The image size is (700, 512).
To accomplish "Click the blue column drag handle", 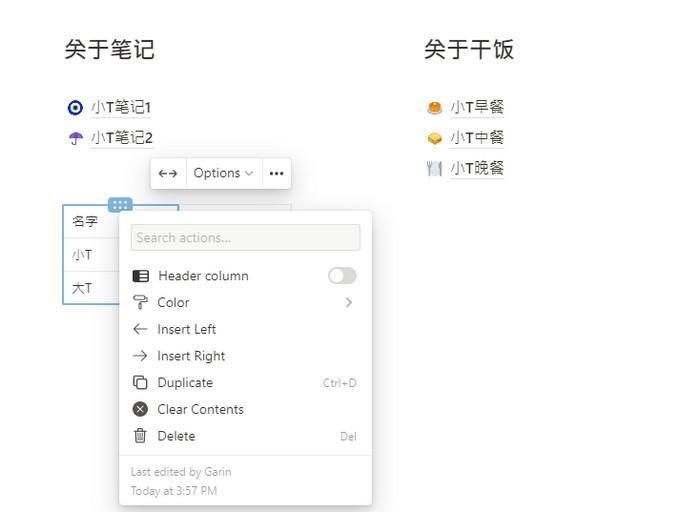I will 120,205.
